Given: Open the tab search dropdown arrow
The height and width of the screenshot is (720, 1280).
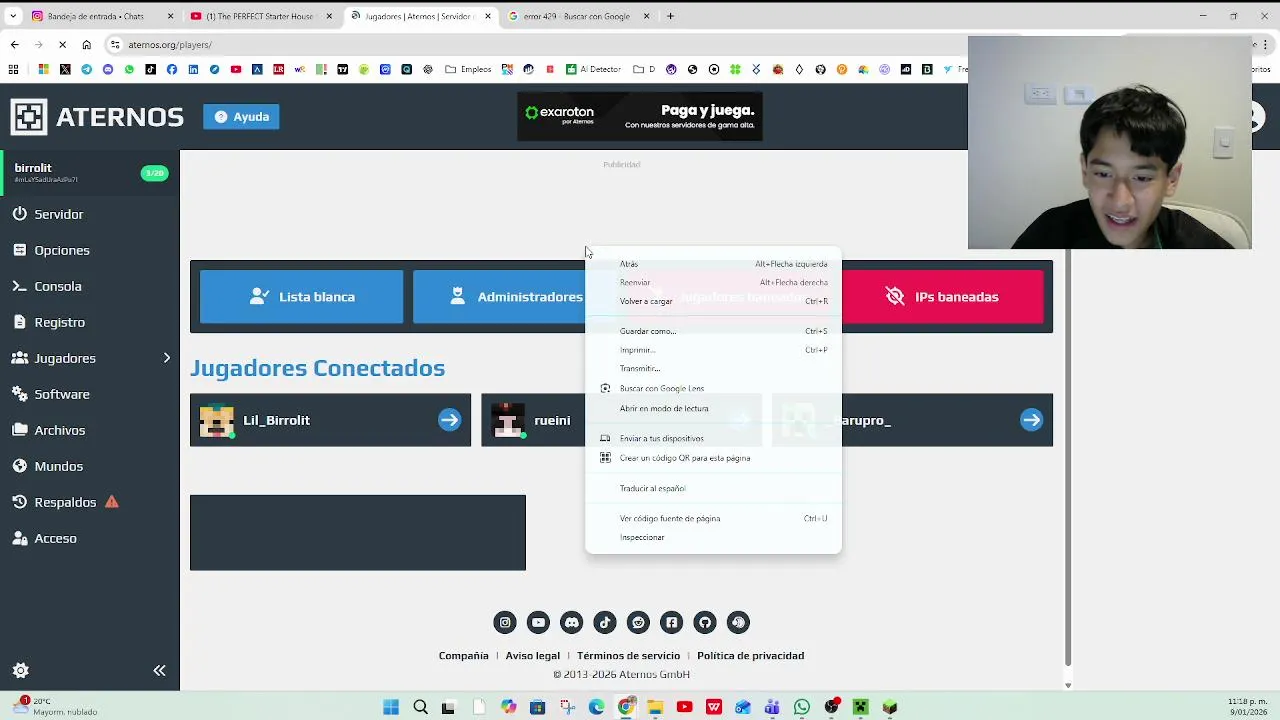Looking at the screenshot, I should click(13, 16).
